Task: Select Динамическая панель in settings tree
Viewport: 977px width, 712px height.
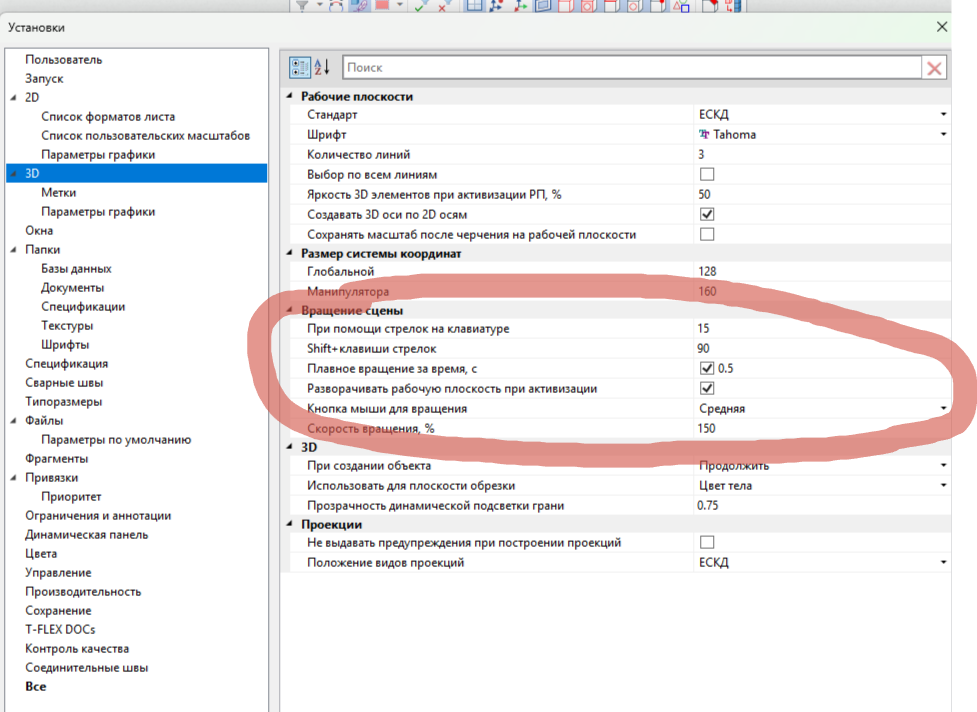Action: coord(87,534)
